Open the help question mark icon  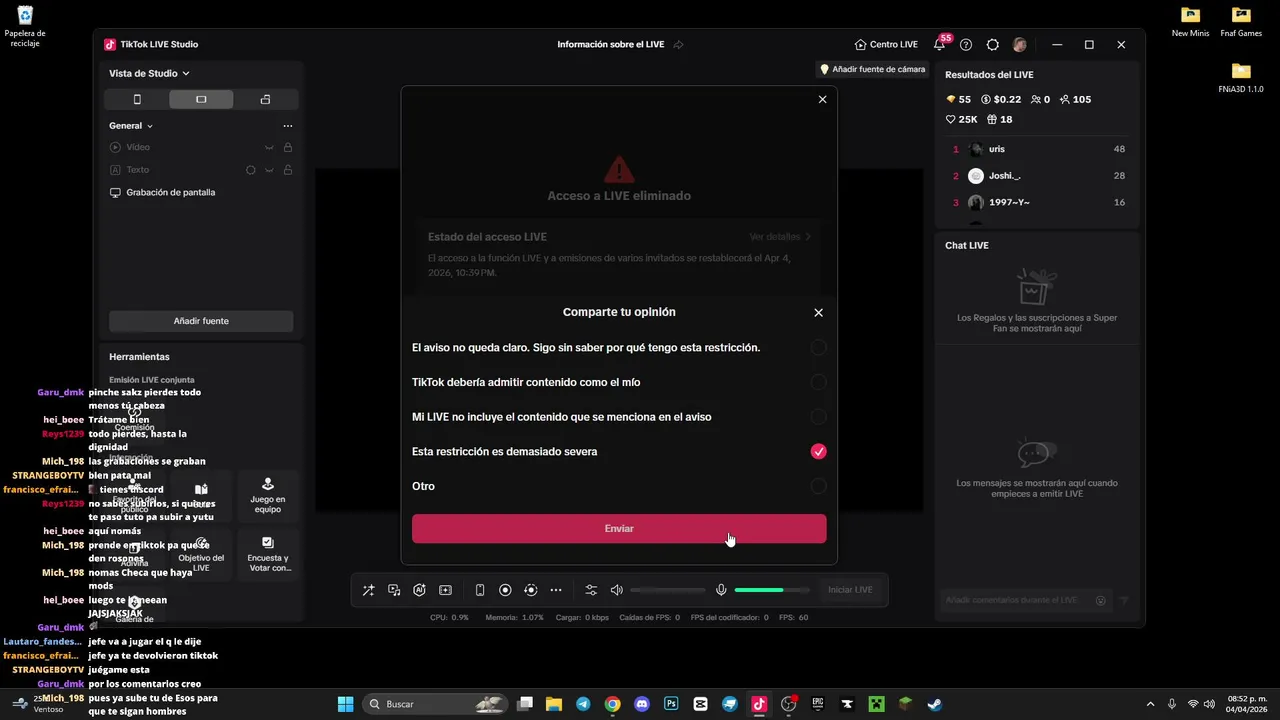point(966,45)
